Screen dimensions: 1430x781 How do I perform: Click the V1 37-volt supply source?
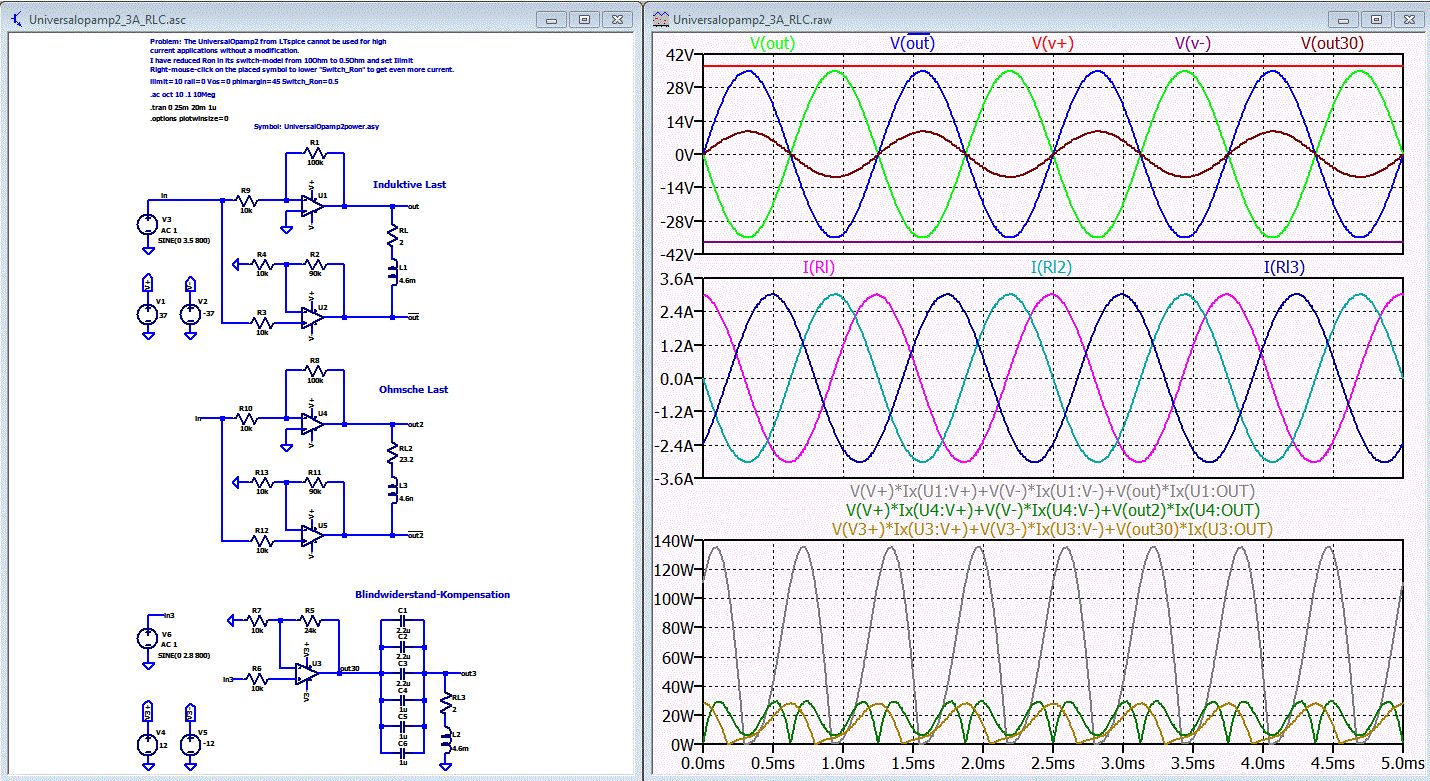click(x=148, y=314)
